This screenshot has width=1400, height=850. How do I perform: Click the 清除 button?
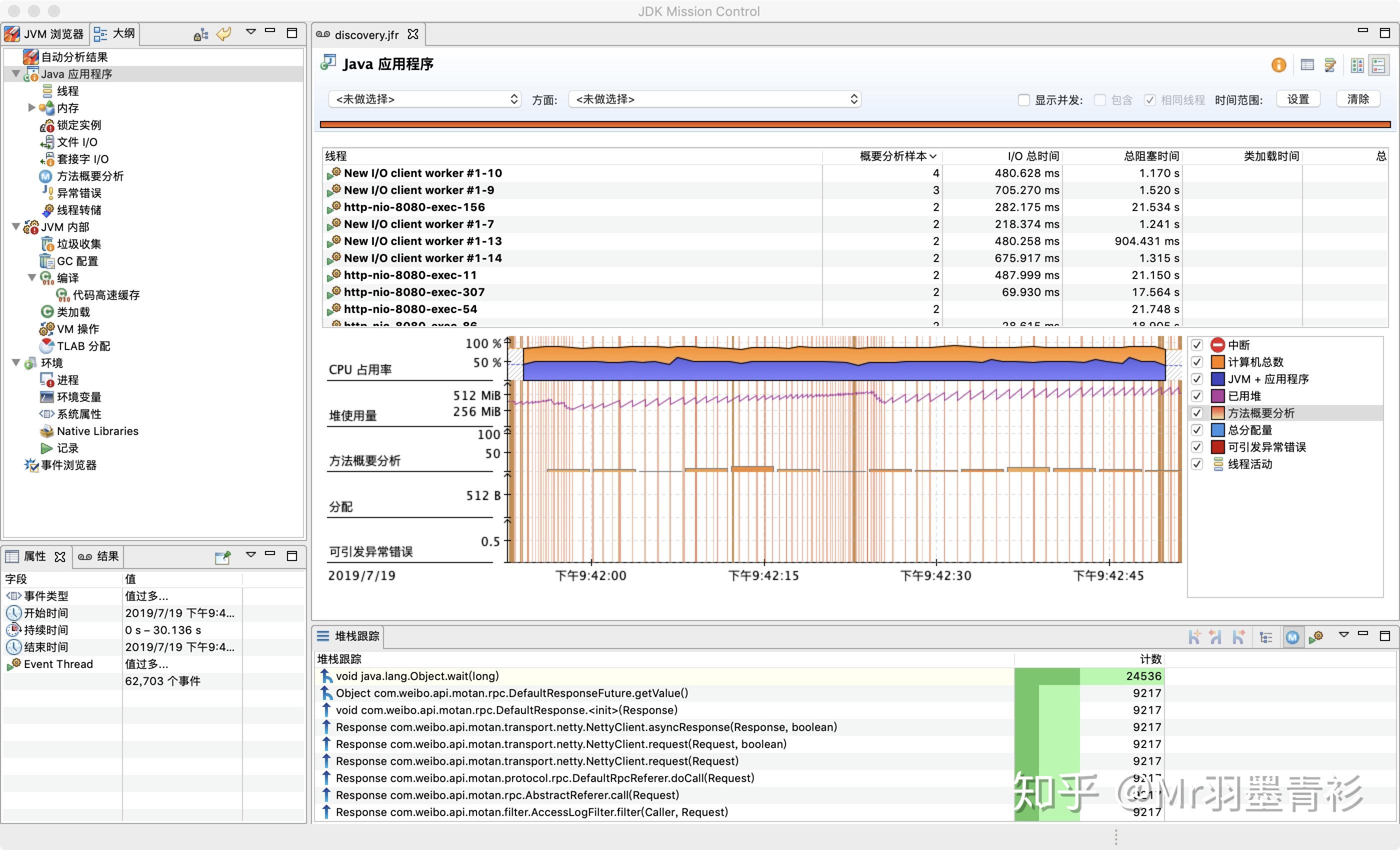click(1358, 99)
